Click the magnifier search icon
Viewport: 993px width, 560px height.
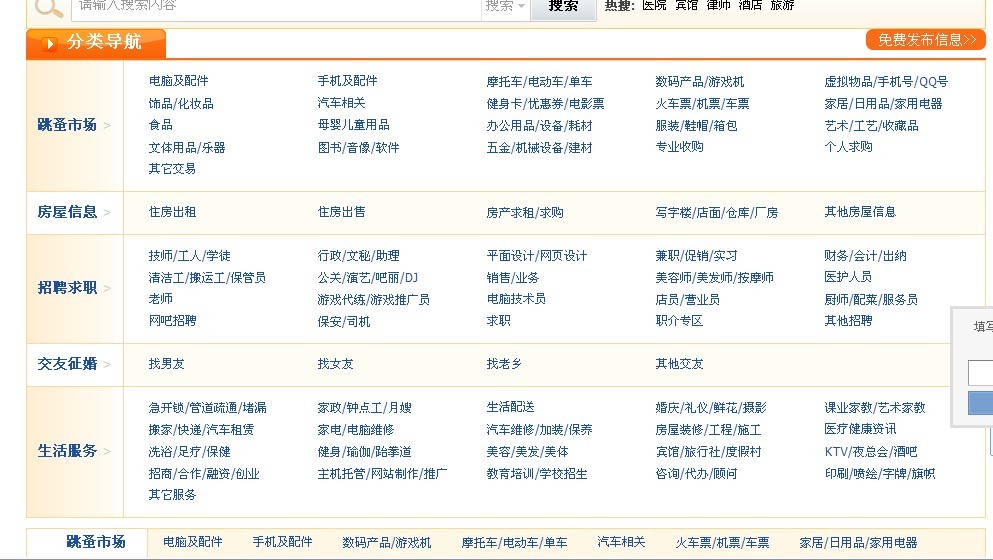[49, 8]
